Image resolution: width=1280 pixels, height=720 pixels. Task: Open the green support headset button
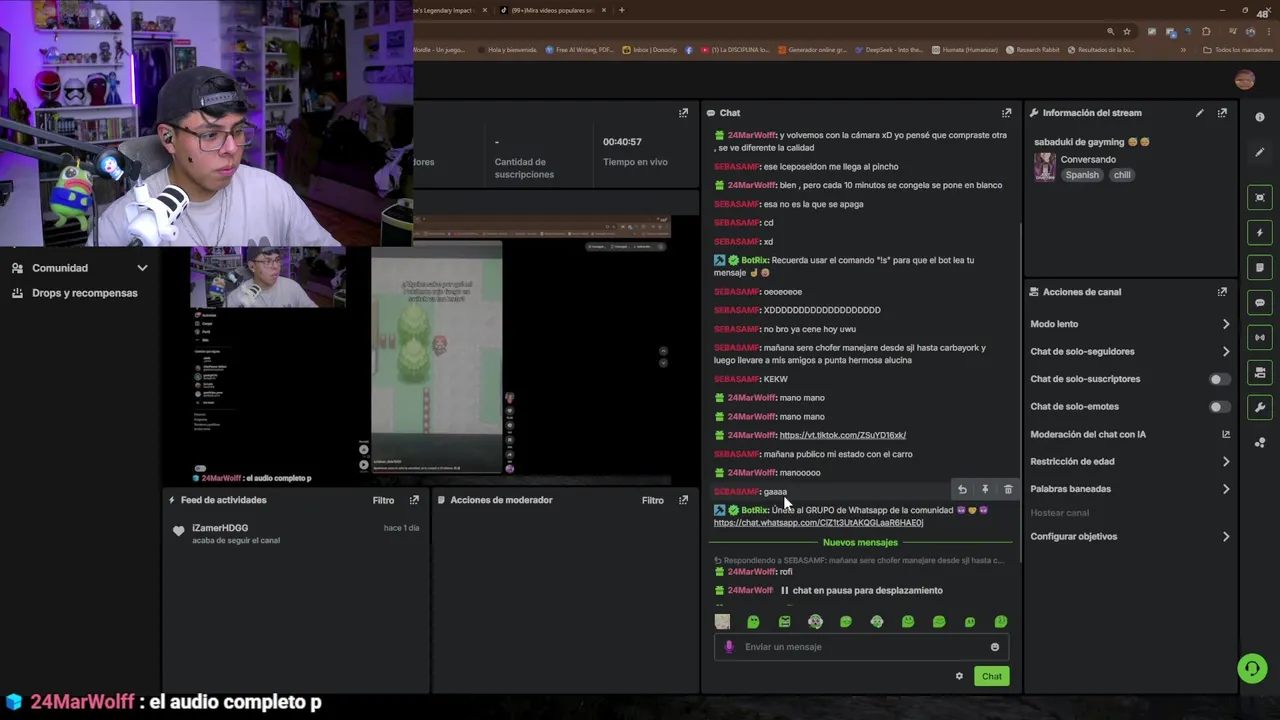1252,668
